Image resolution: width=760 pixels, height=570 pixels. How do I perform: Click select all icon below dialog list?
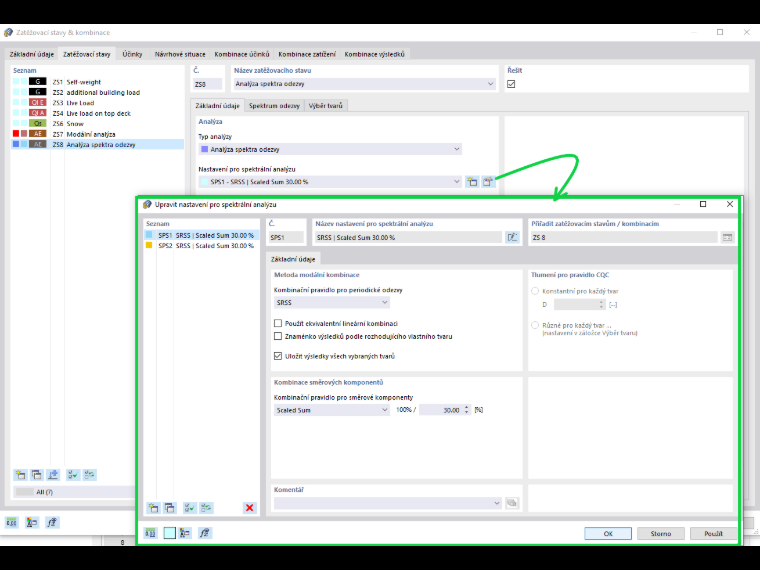pos(189,507)
